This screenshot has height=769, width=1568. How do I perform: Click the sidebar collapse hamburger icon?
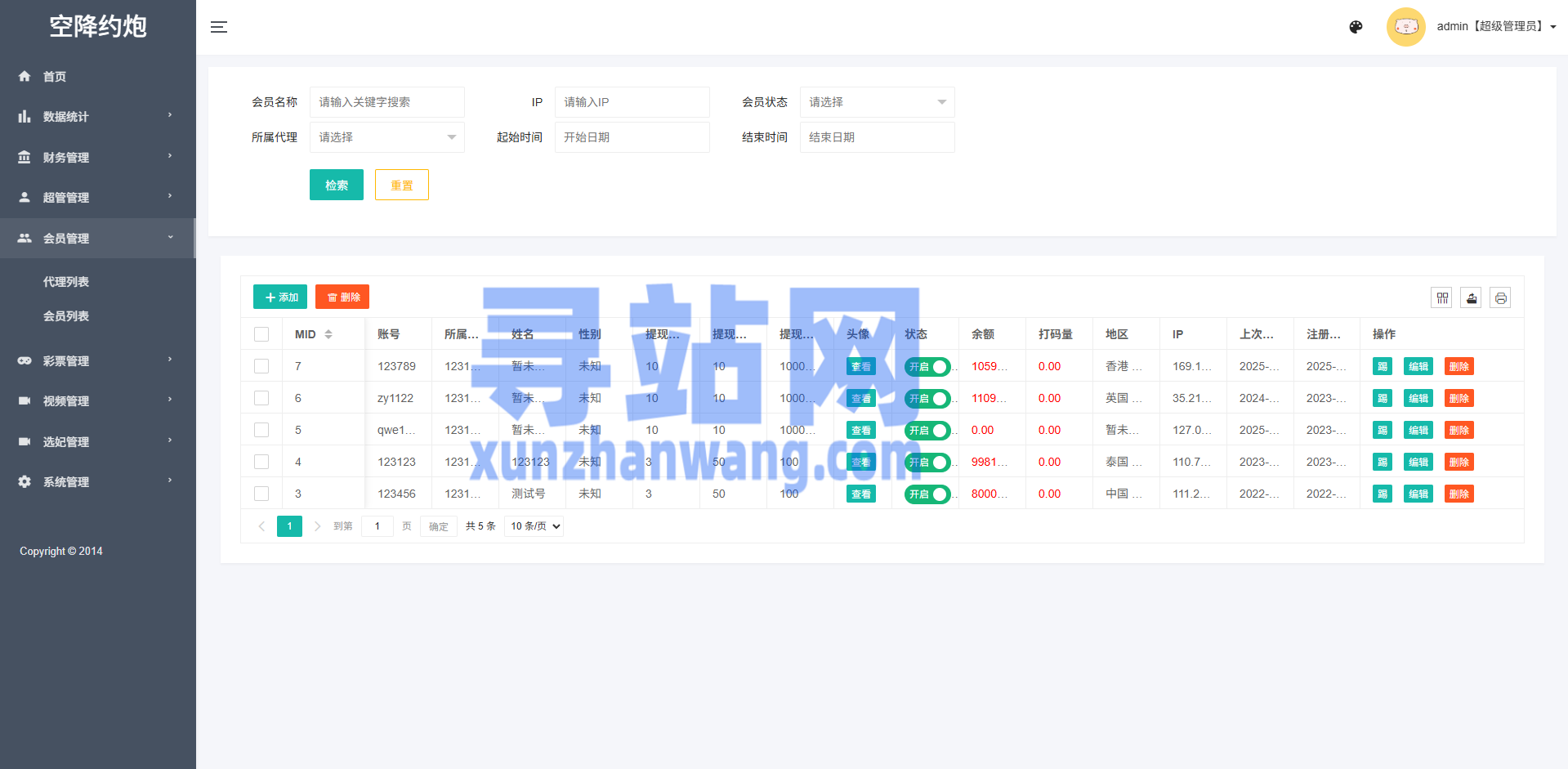pyautogui.click(x=219, y=27)
